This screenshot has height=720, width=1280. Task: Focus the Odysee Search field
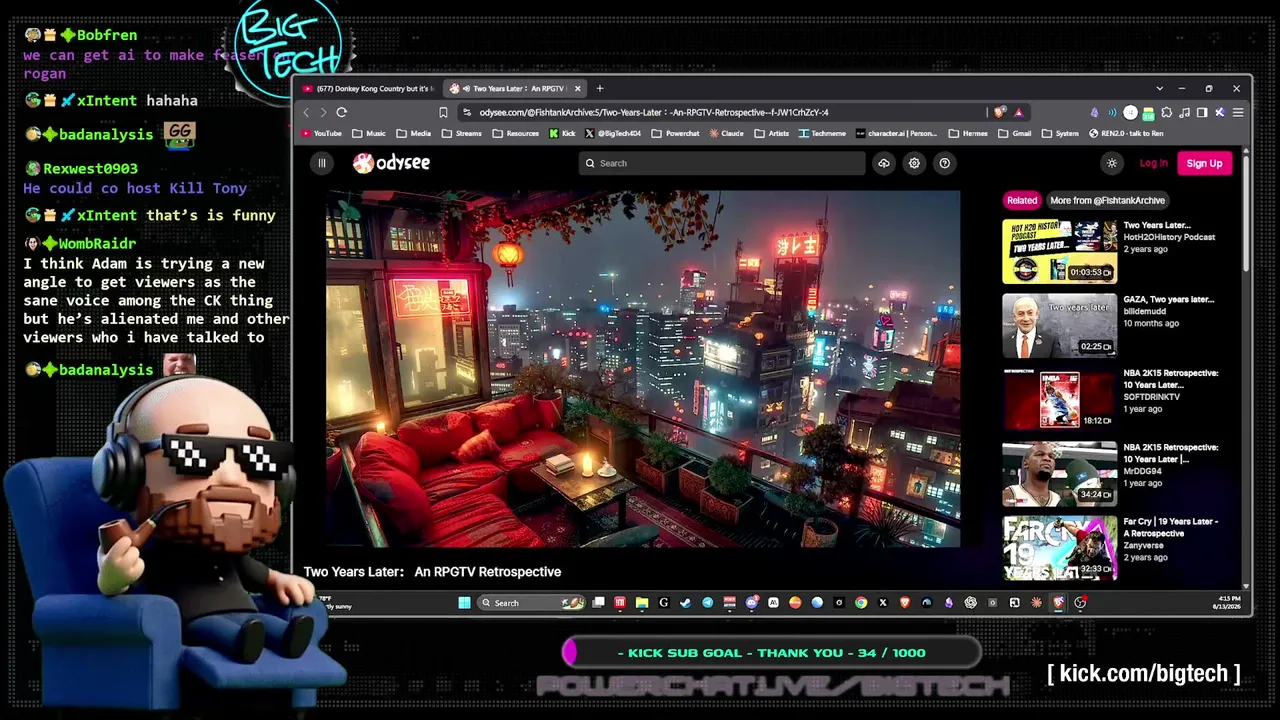[723, 163]
